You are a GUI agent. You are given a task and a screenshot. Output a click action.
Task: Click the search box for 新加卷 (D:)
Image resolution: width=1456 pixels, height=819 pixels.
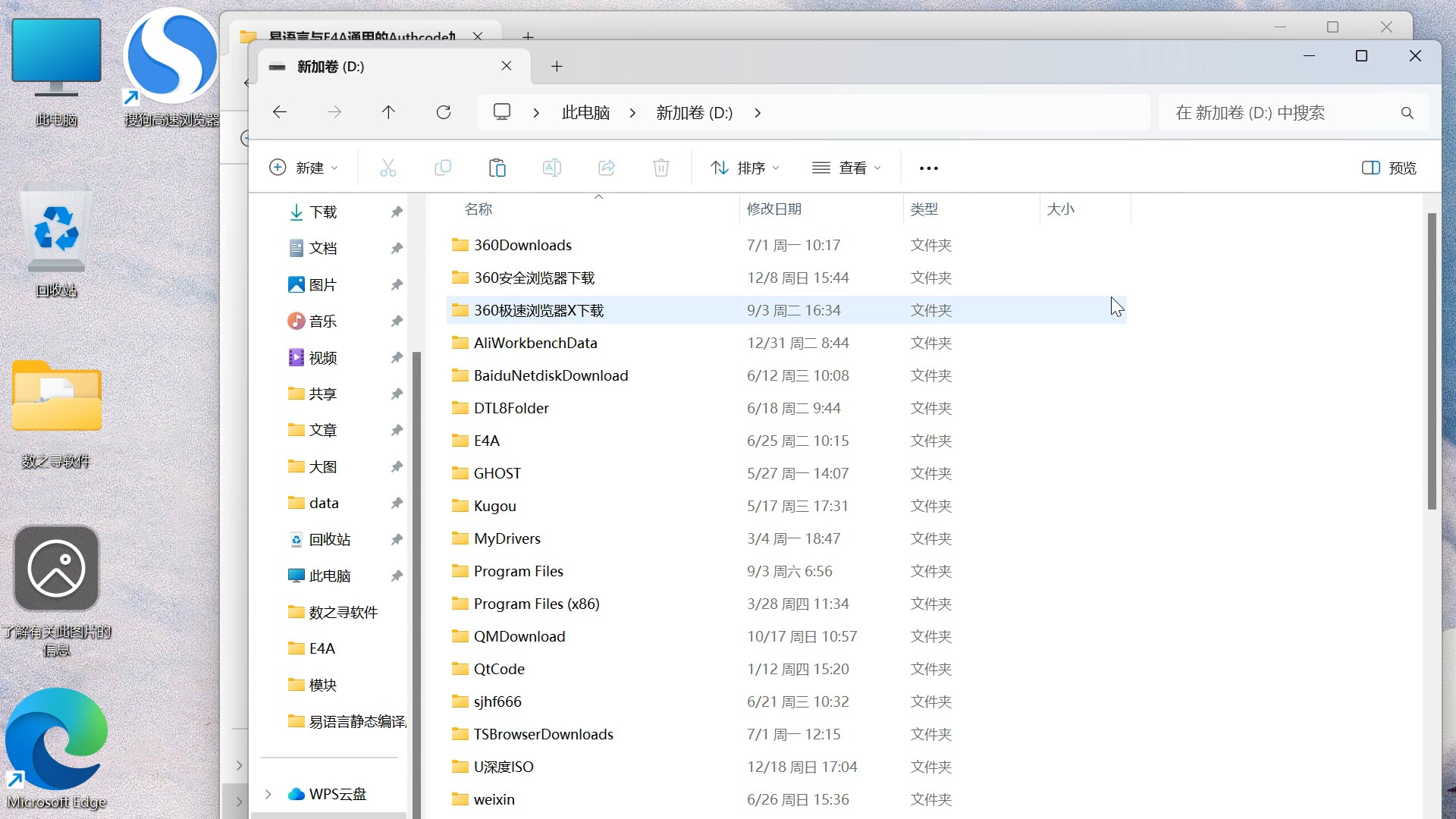(x=1293, y=113)
